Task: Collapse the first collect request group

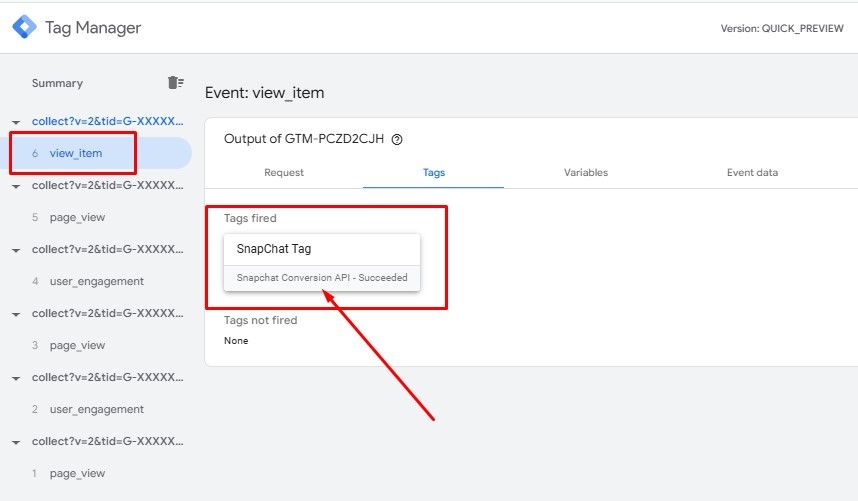Action: [x=16, y=122]
